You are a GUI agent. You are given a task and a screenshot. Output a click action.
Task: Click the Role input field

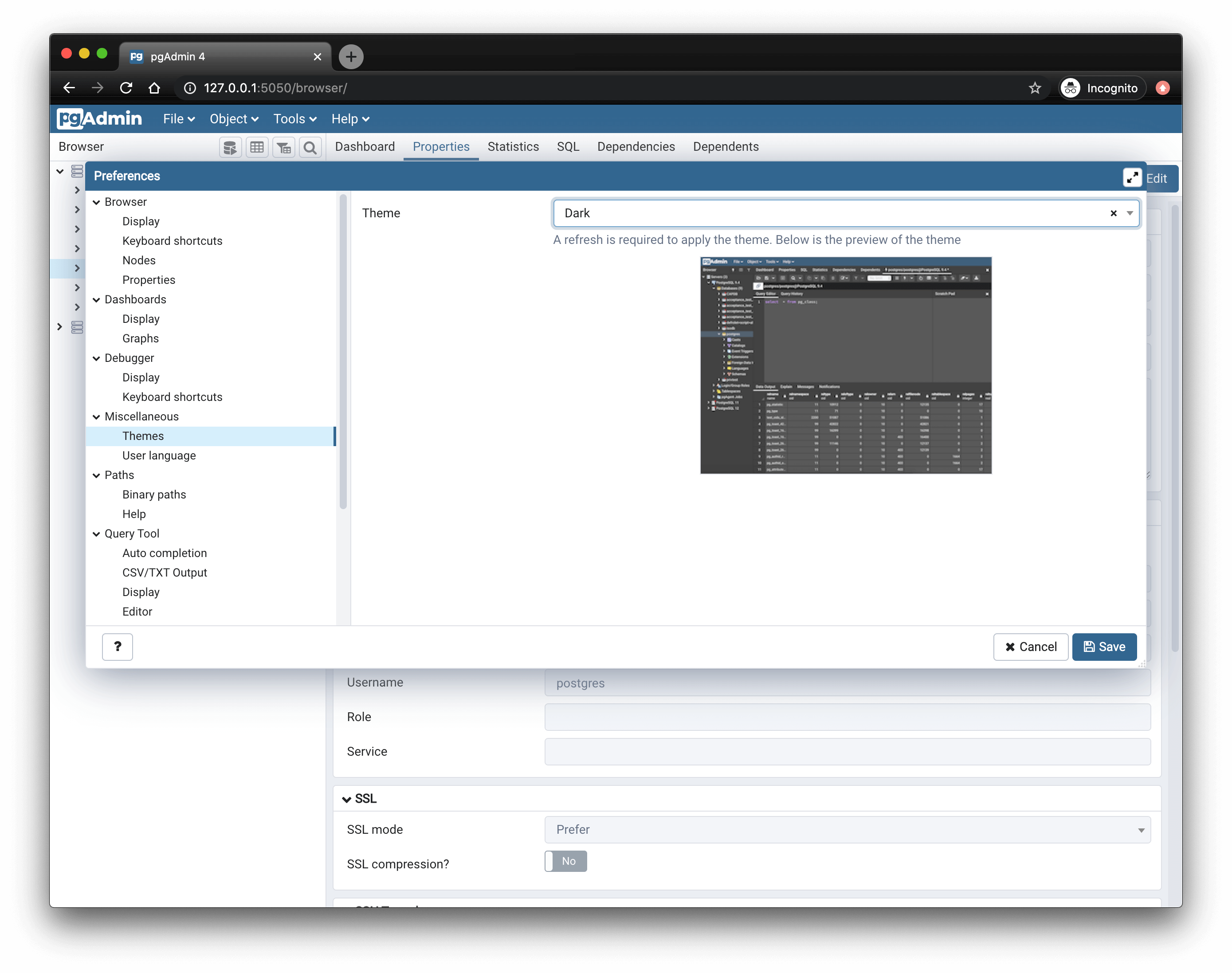[x=847, y=717]
